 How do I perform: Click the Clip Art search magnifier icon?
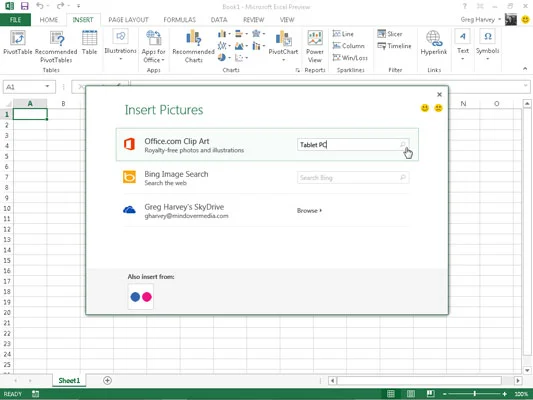point(403,145)
